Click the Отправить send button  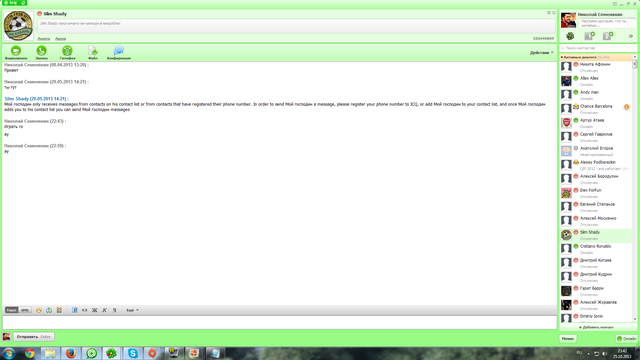[x=34, y=337]
